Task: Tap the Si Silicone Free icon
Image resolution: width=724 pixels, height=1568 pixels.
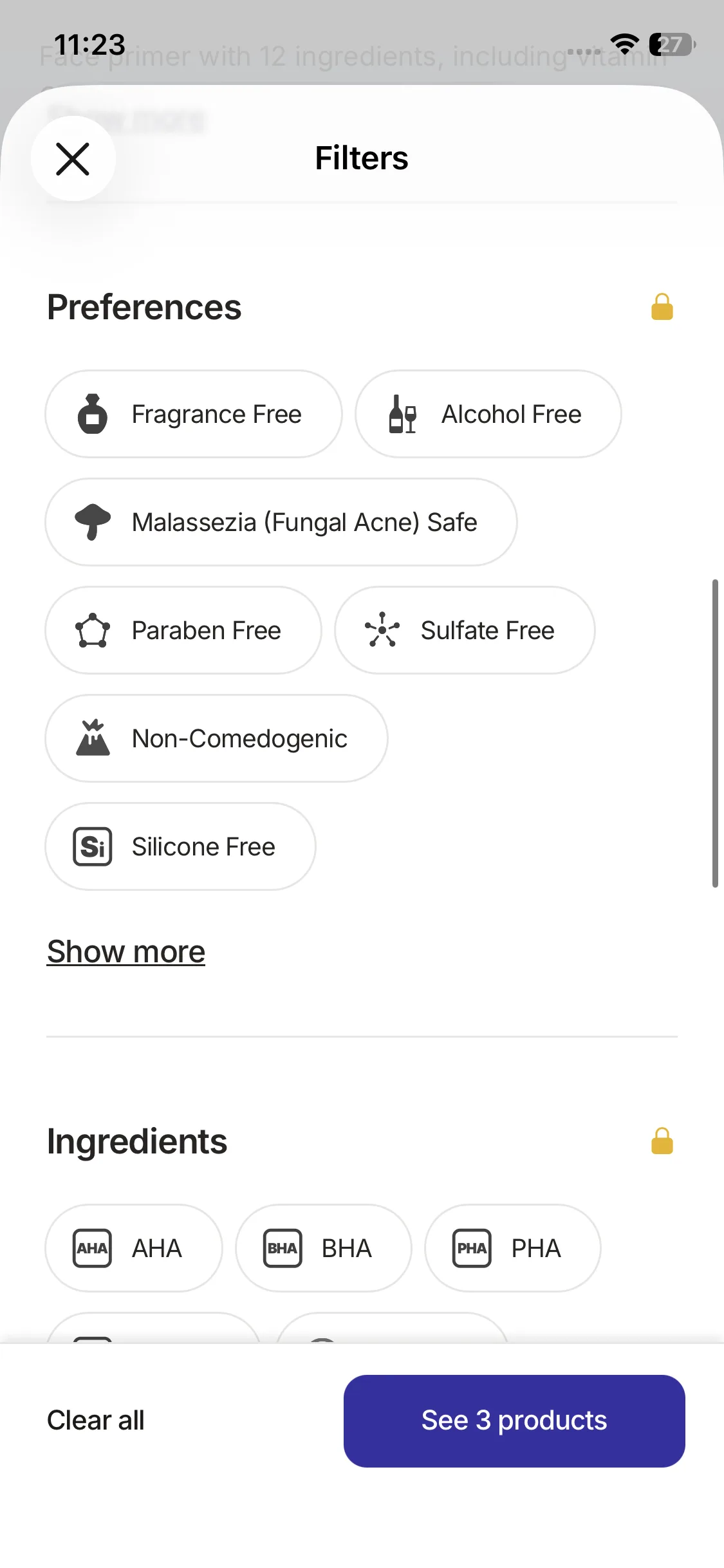Action: click(x=93, y=846)
